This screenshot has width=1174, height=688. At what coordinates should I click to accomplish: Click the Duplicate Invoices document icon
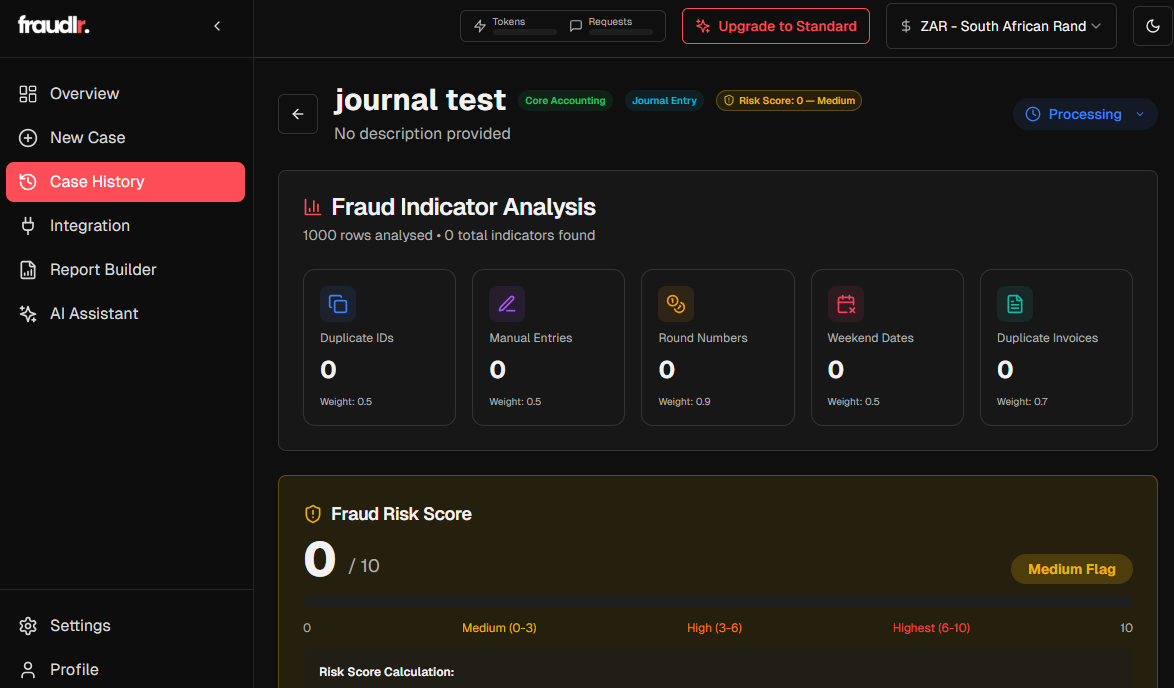(x=1015, y=304)
